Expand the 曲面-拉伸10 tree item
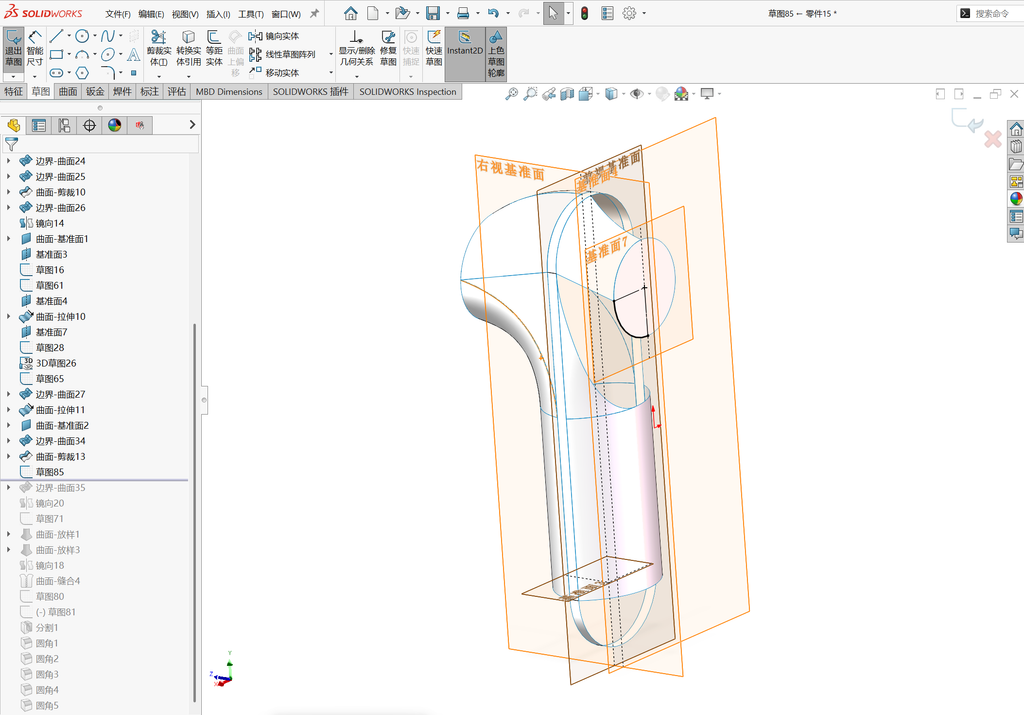The width and height of the screenshot is (1024, 715). [x=8, y=316]
